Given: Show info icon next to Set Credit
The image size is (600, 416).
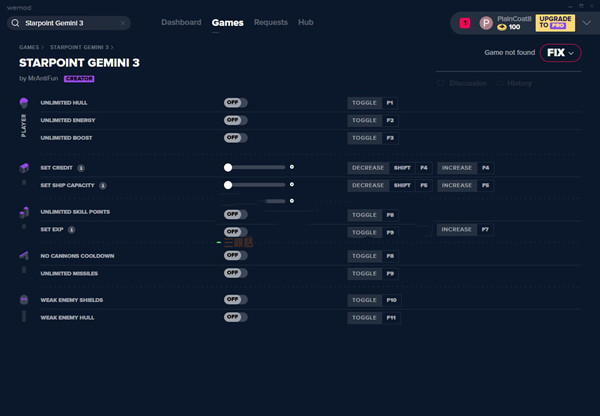Looking at the screenshot, I should click(81, 168).
